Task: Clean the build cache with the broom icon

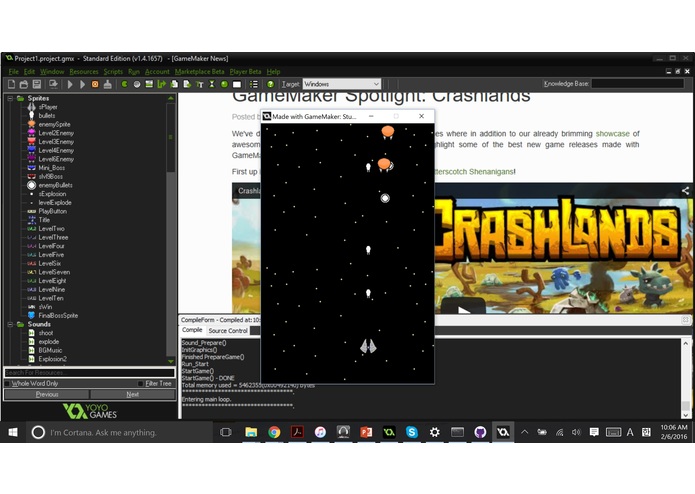Action: pyautogui.click(x=107, y=84)
